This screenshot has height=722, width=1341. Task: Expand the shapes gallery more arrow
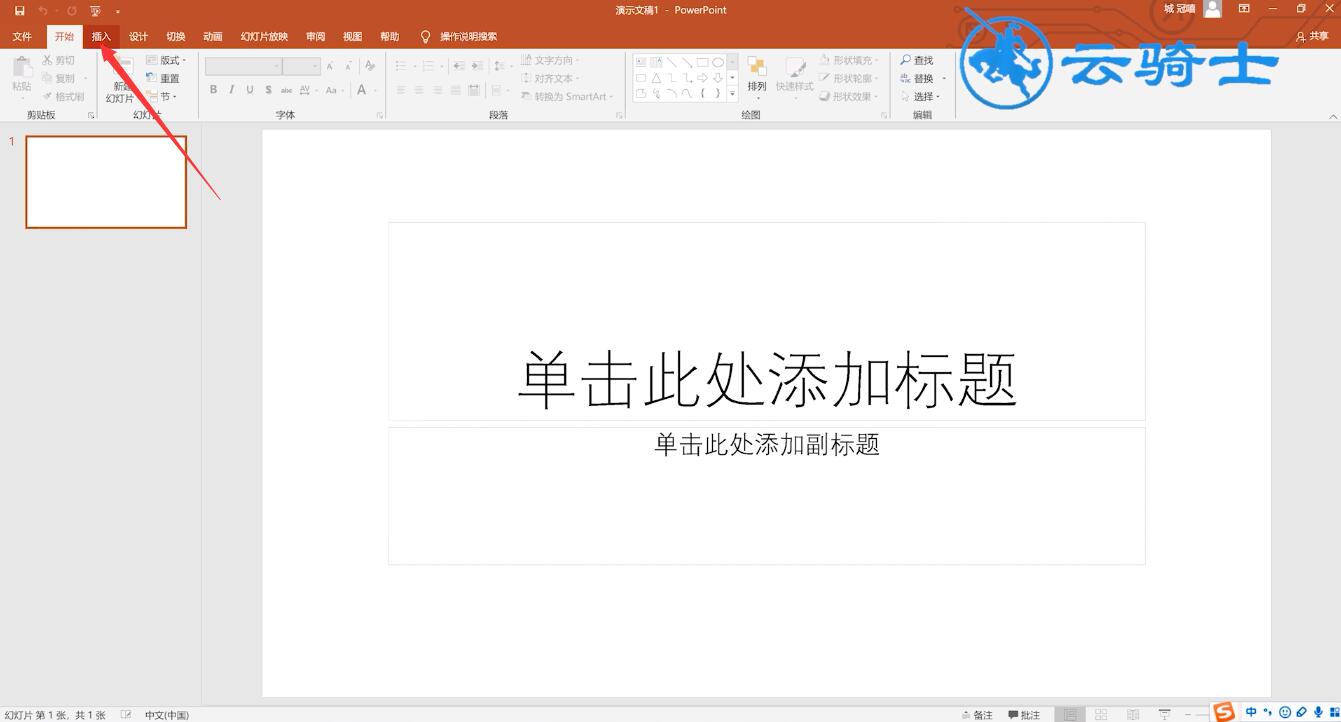coord(732,94)
